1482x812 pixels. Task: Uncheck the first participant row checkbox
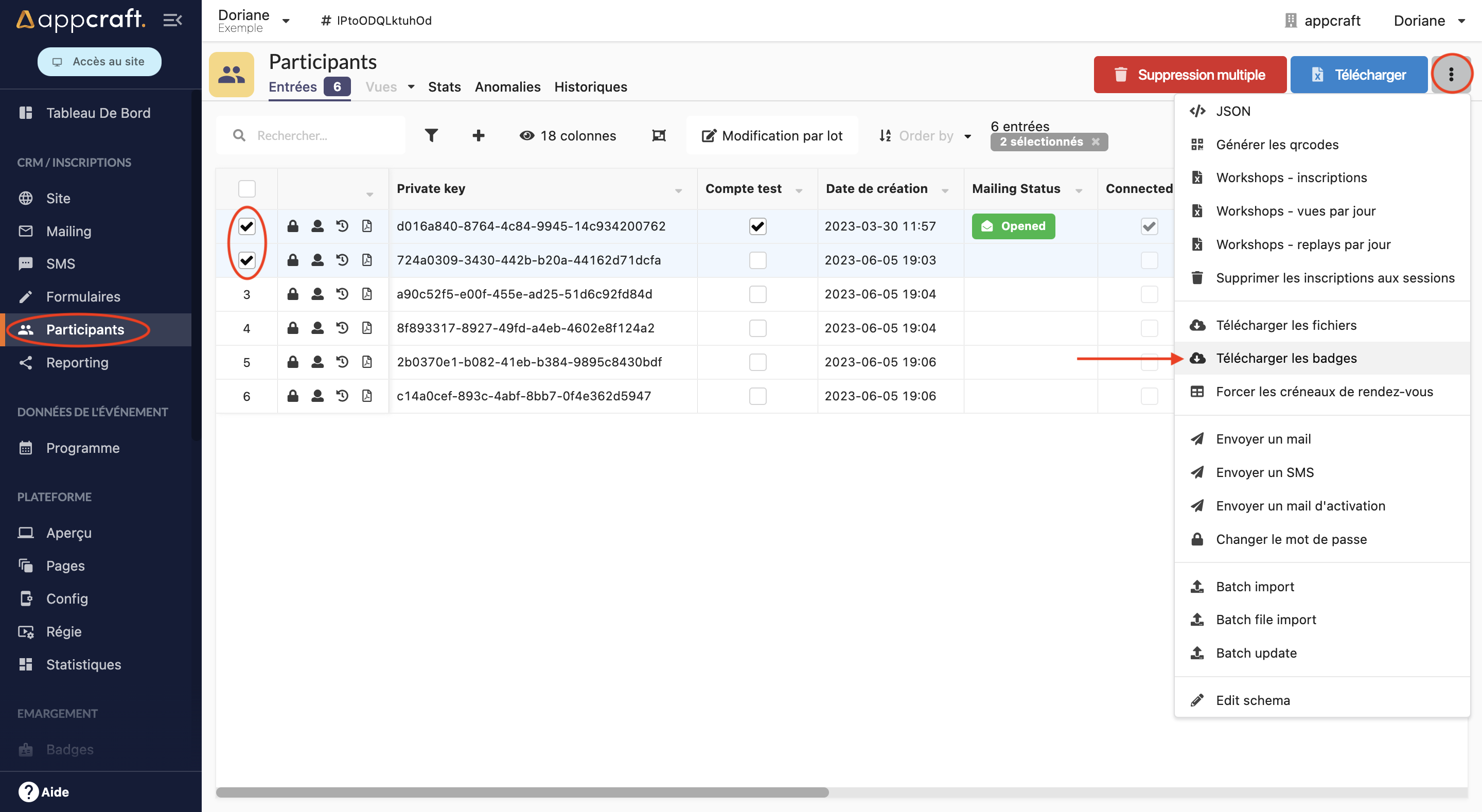point(247,226)
